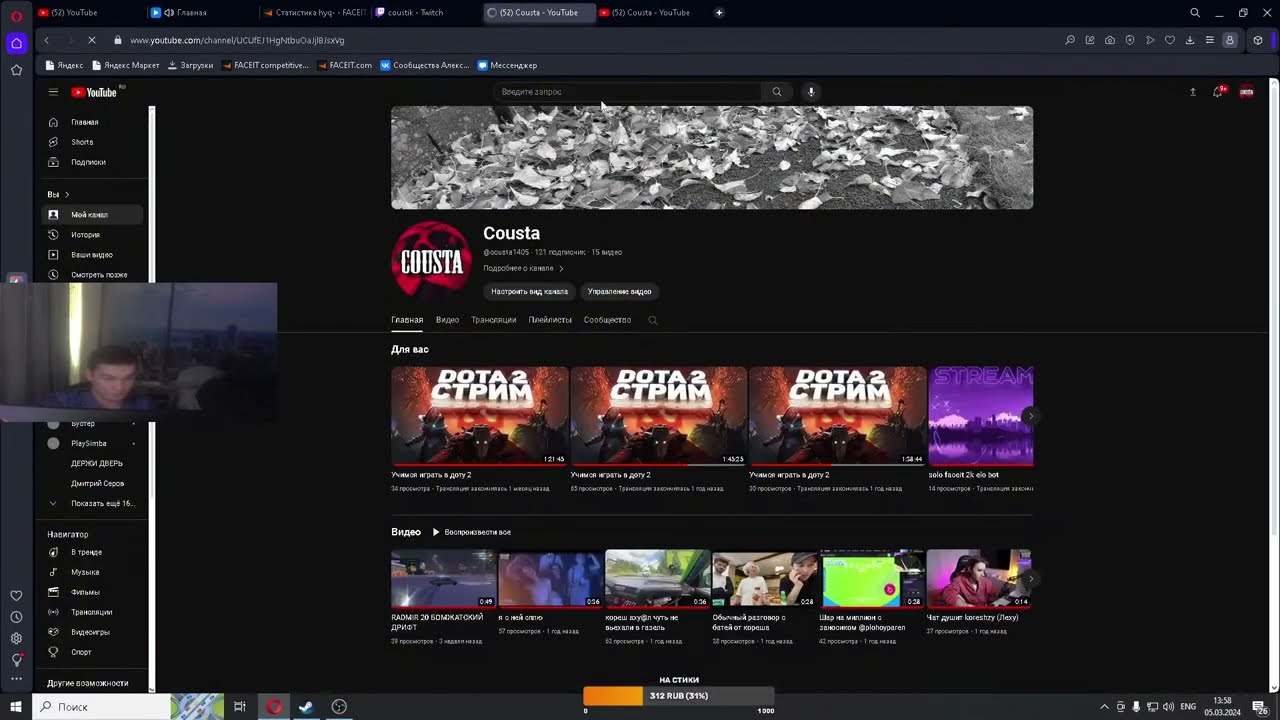
Task: Show hidden system tray icons
Action: coord(1104,707)
